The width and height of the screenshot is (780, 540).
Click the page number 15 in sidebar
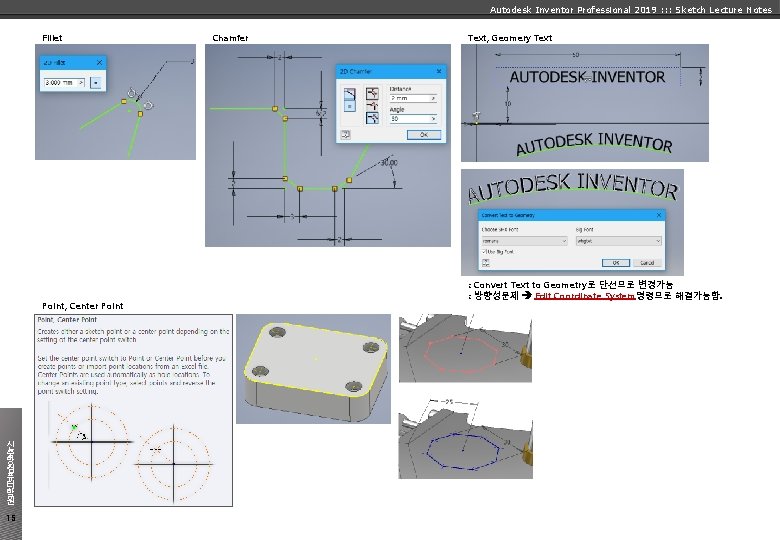pyautogui.click(x=11, y=518)
